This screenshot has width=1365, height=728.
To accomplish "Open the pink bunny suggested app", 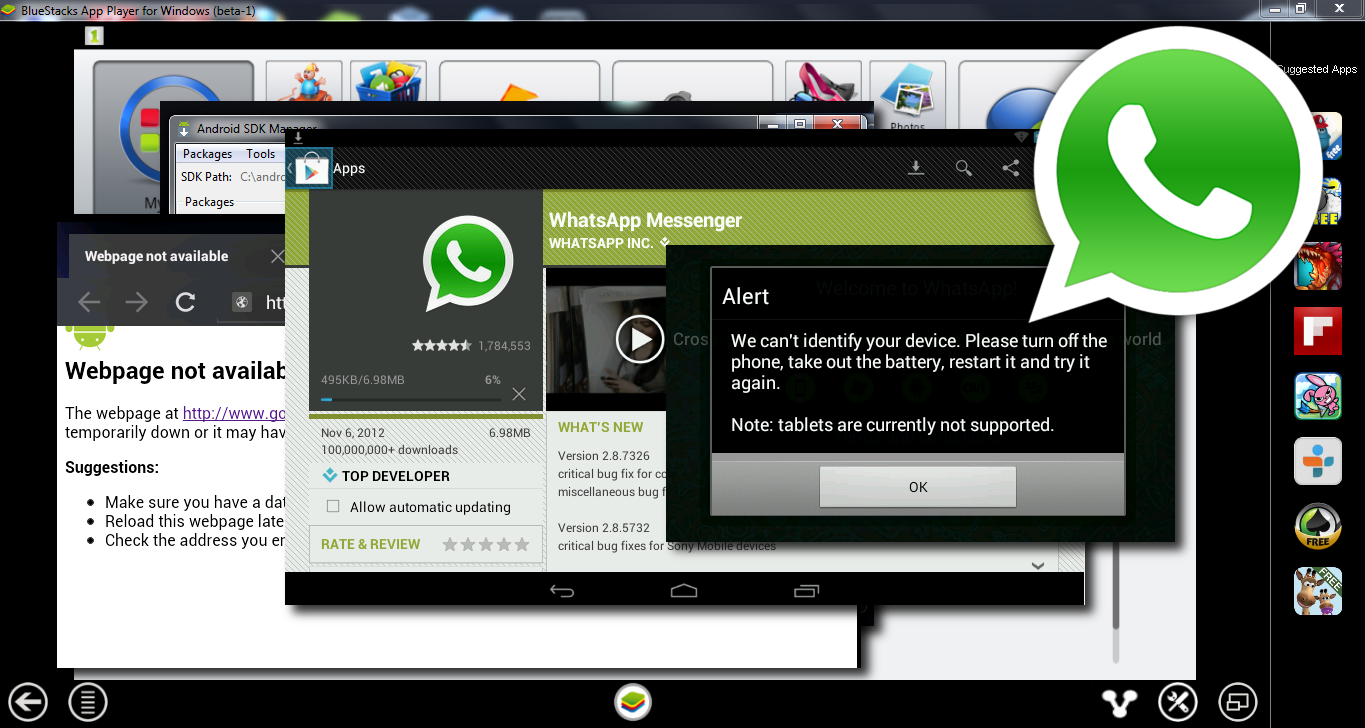I will [1317, 396].
